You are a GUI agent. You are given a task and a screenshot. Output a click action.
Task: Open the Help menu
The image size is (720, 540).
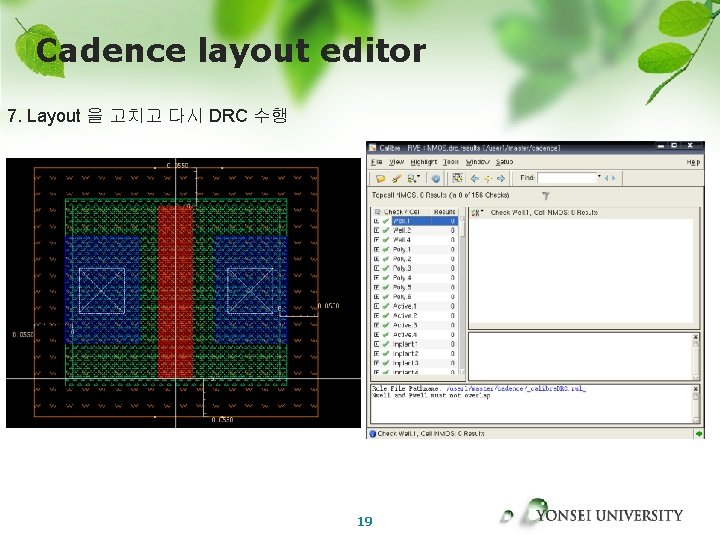pos(693,162)
